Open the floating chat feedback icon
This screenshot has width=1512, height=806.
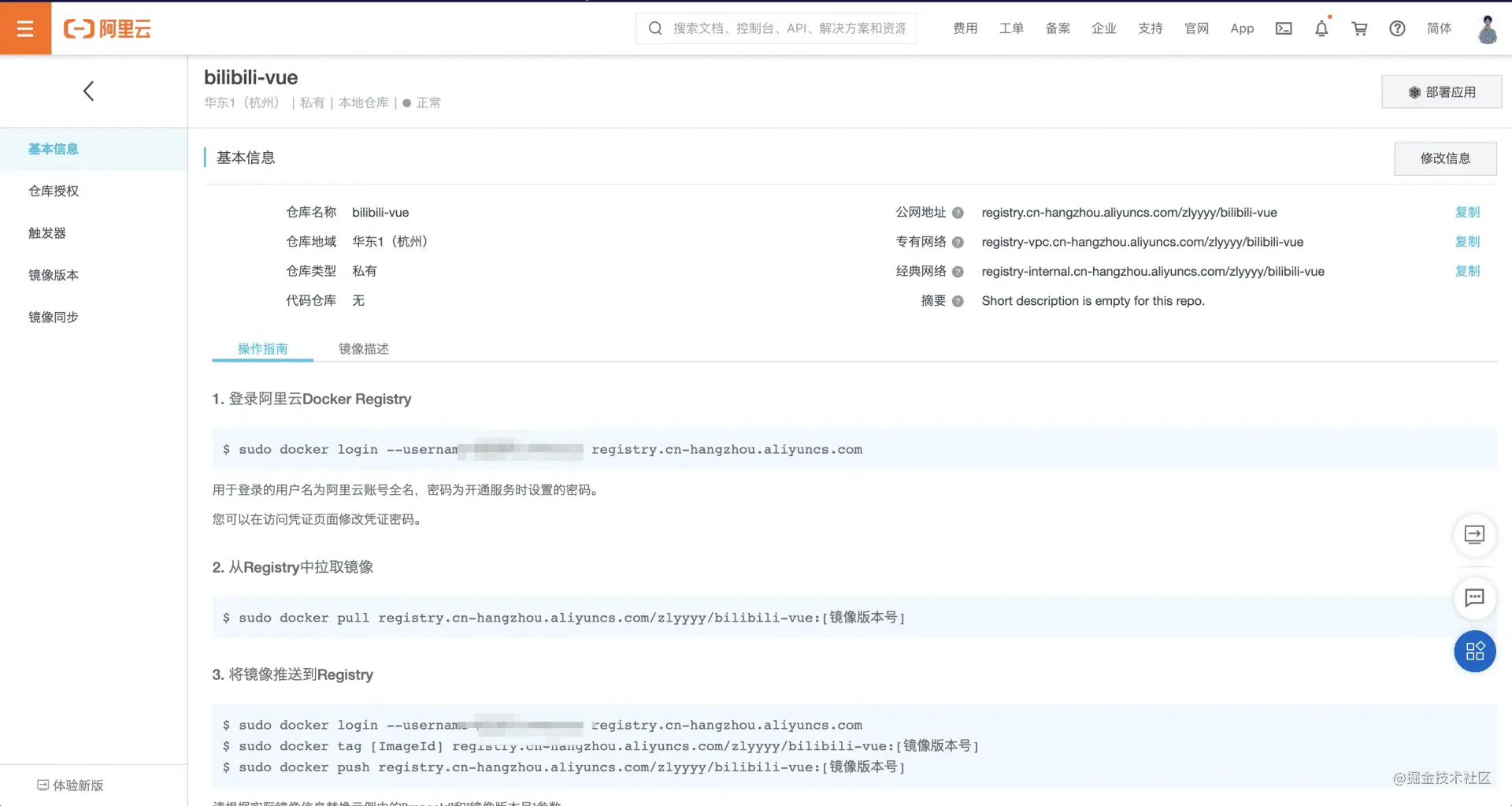pos(1474,598)
